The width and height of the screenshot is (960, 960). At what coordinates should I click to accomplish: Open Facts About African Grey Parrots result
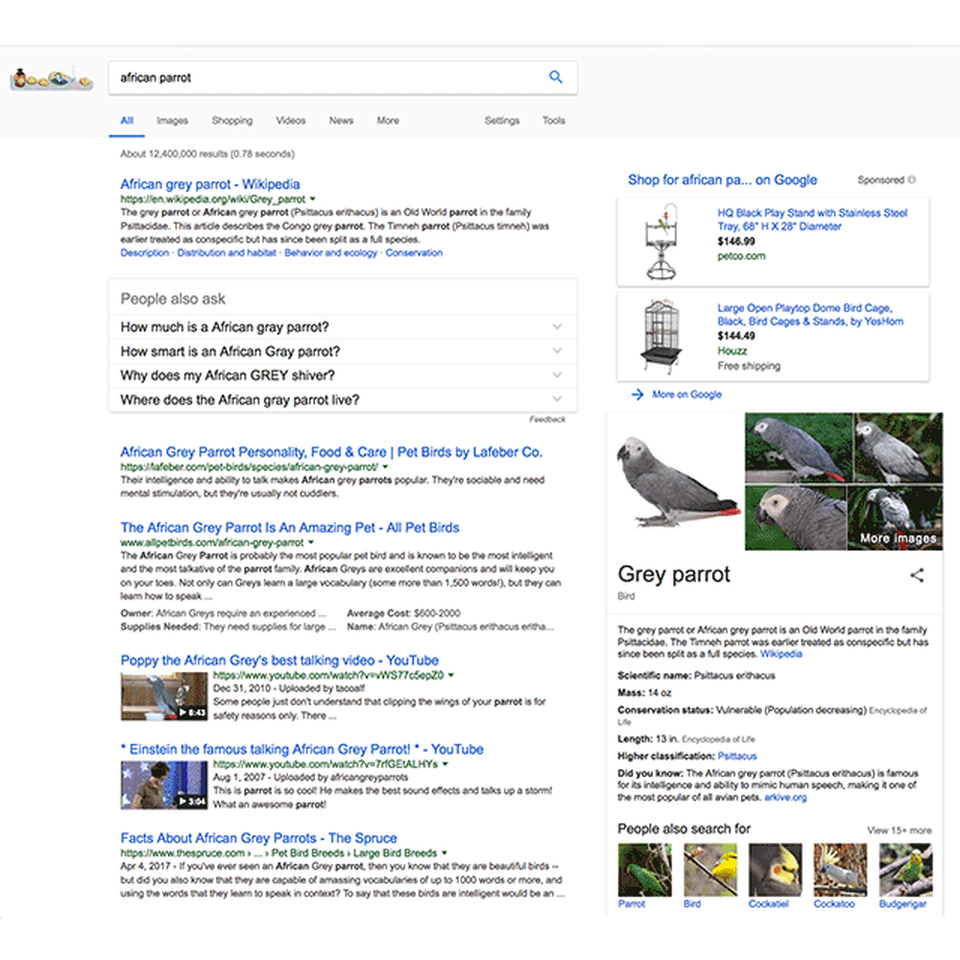pos(258,838)
